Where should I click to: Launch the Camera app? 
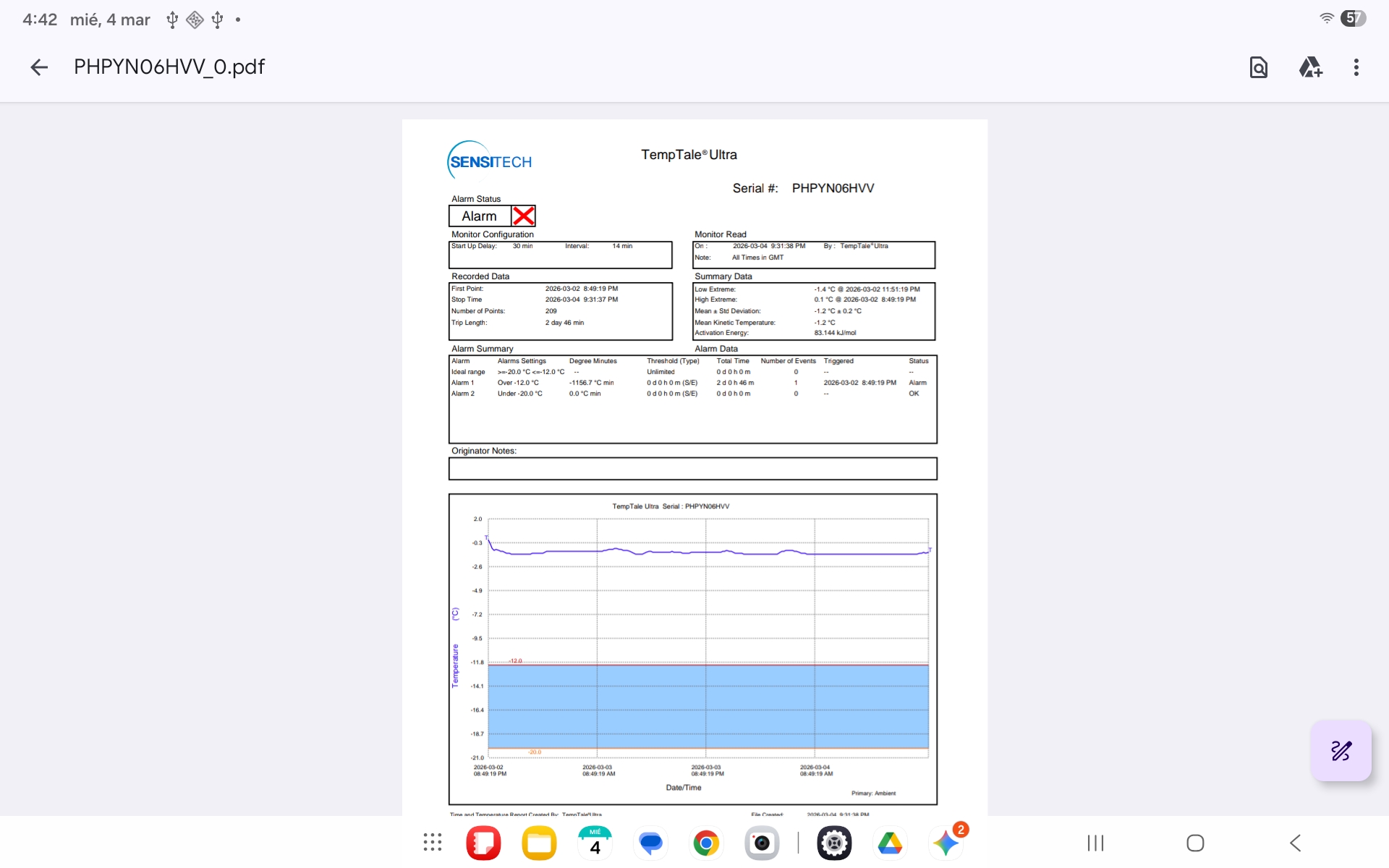click(x=762, y=843)
